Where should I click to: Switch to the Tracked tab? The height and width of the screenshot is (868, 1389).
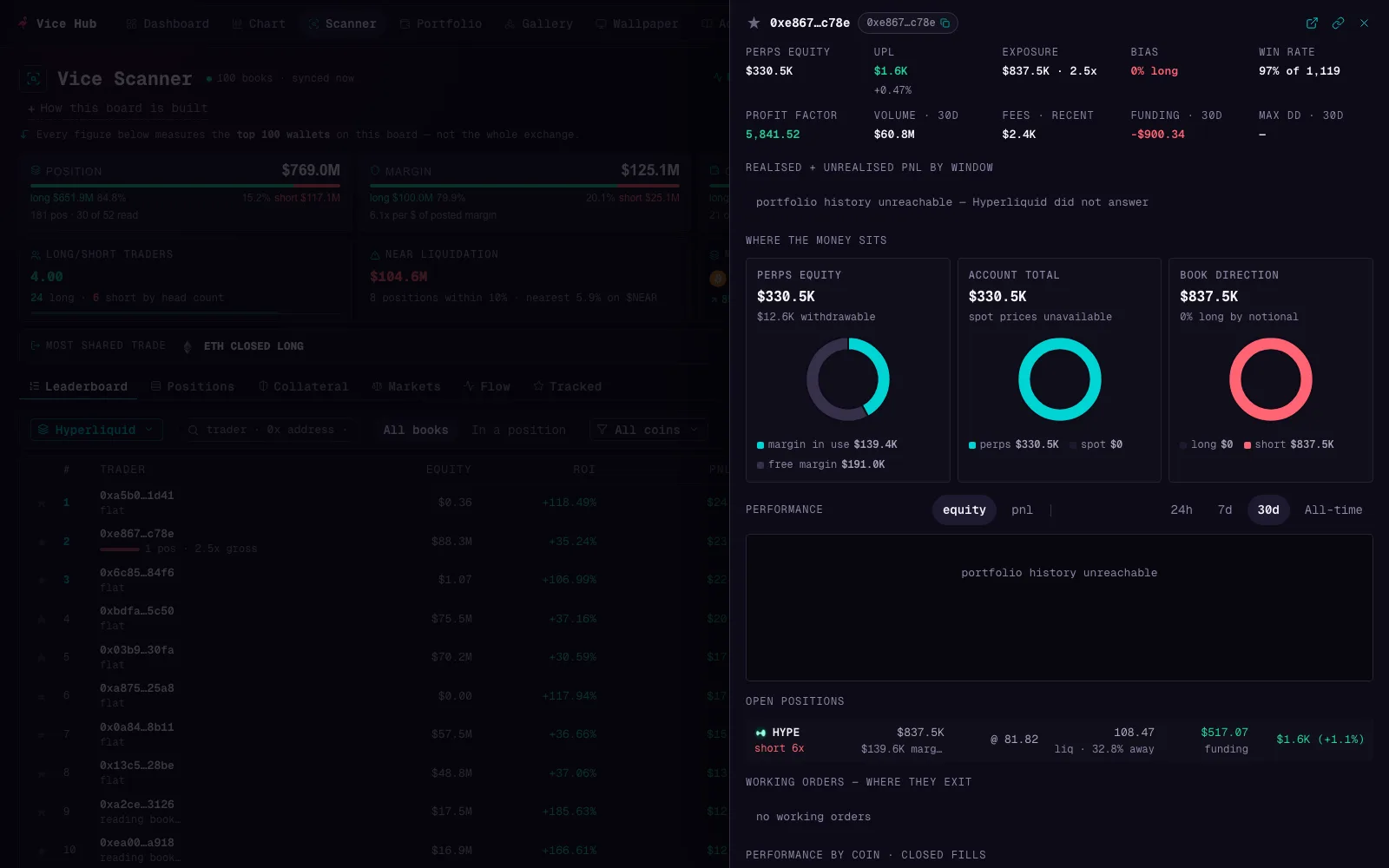[568, 386]
